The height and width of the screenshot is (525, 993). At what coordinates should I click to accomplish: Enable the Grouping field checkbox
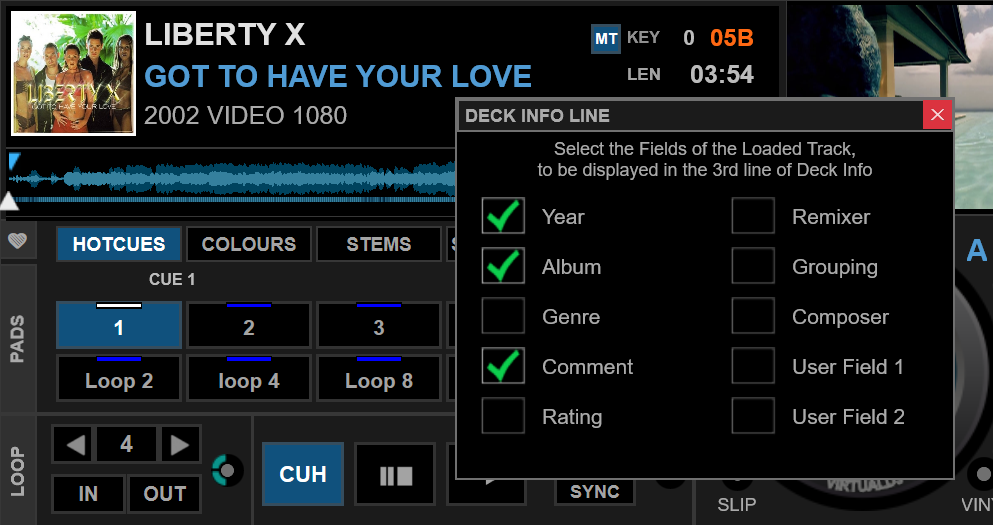[753, 266]
